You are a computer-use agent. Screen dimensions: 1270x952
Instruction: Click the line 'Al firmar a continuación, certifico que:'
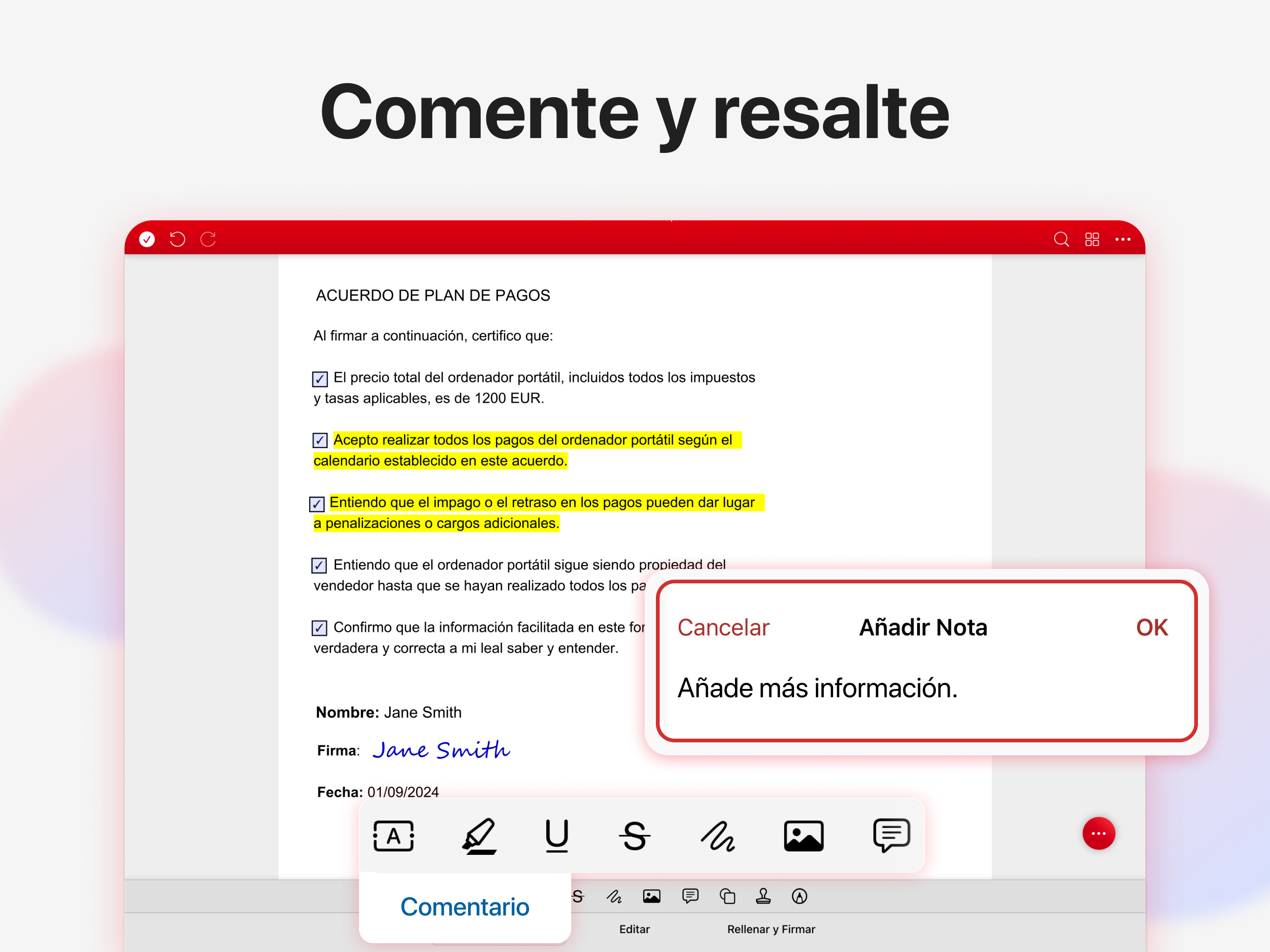(x=433, y=336)
